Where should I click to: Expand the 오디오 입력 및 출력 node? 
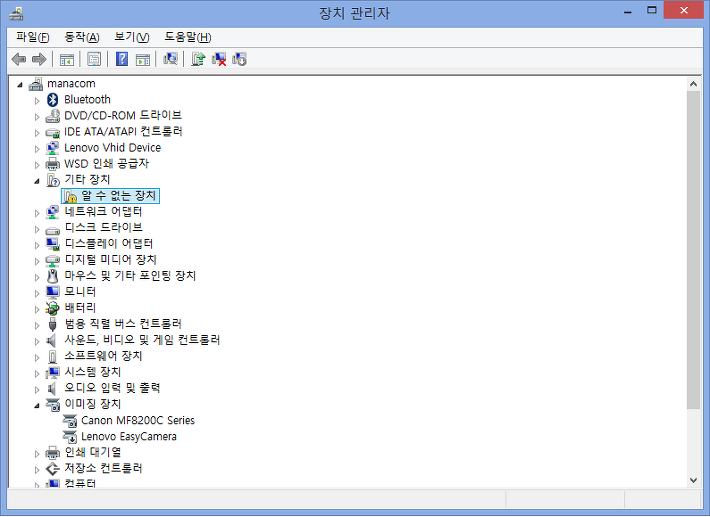click(37, 389)
